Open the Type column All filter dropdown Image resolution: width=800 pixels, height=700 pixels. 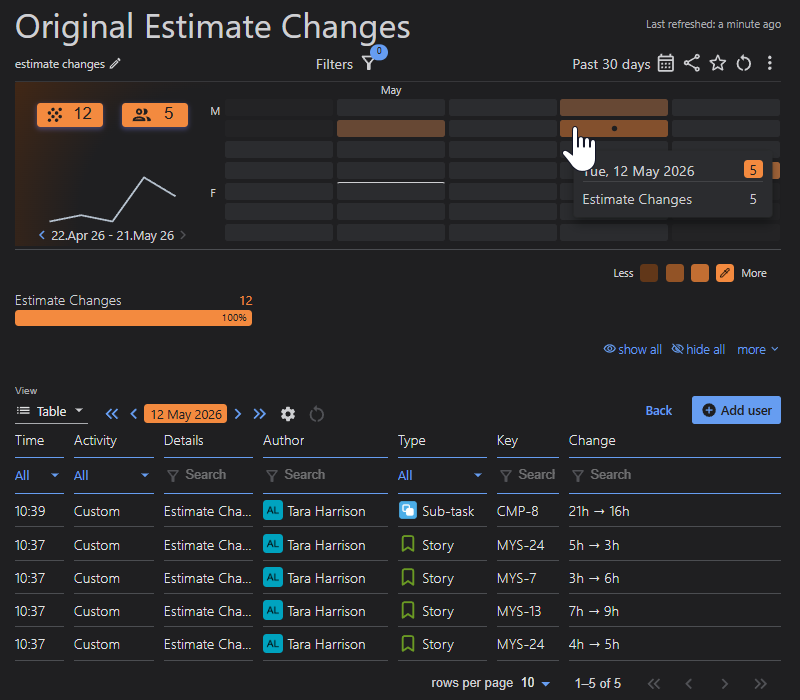[x=442, y=476]
